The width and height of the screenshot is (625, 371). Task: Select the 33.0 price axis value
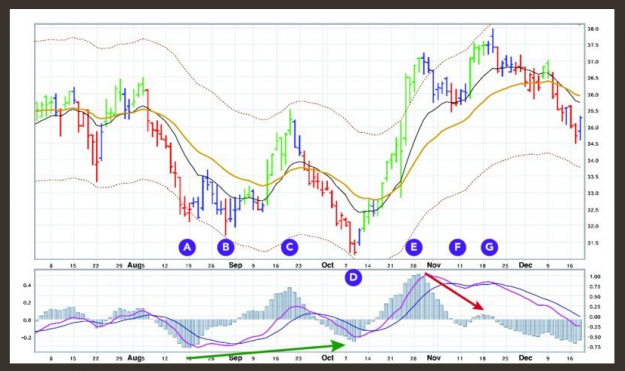(x=593, y=193)
